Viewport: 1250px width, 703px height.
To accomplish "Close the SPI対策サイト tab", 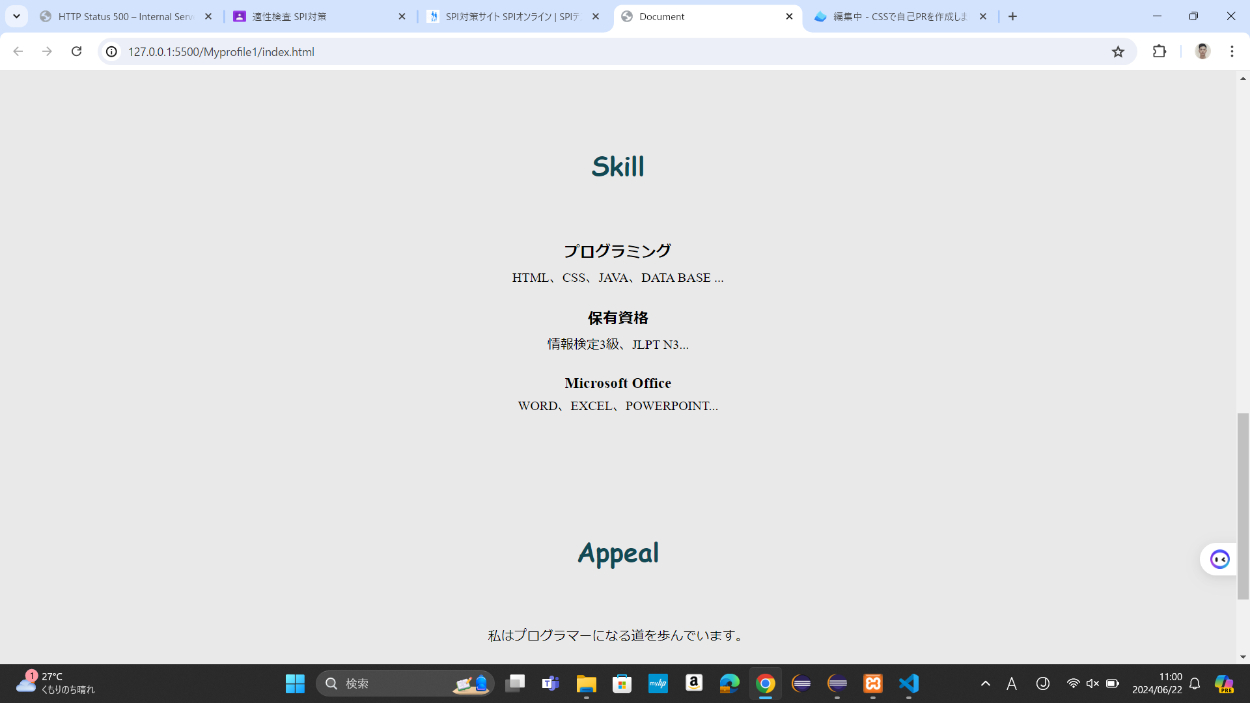I will (596, 16).
